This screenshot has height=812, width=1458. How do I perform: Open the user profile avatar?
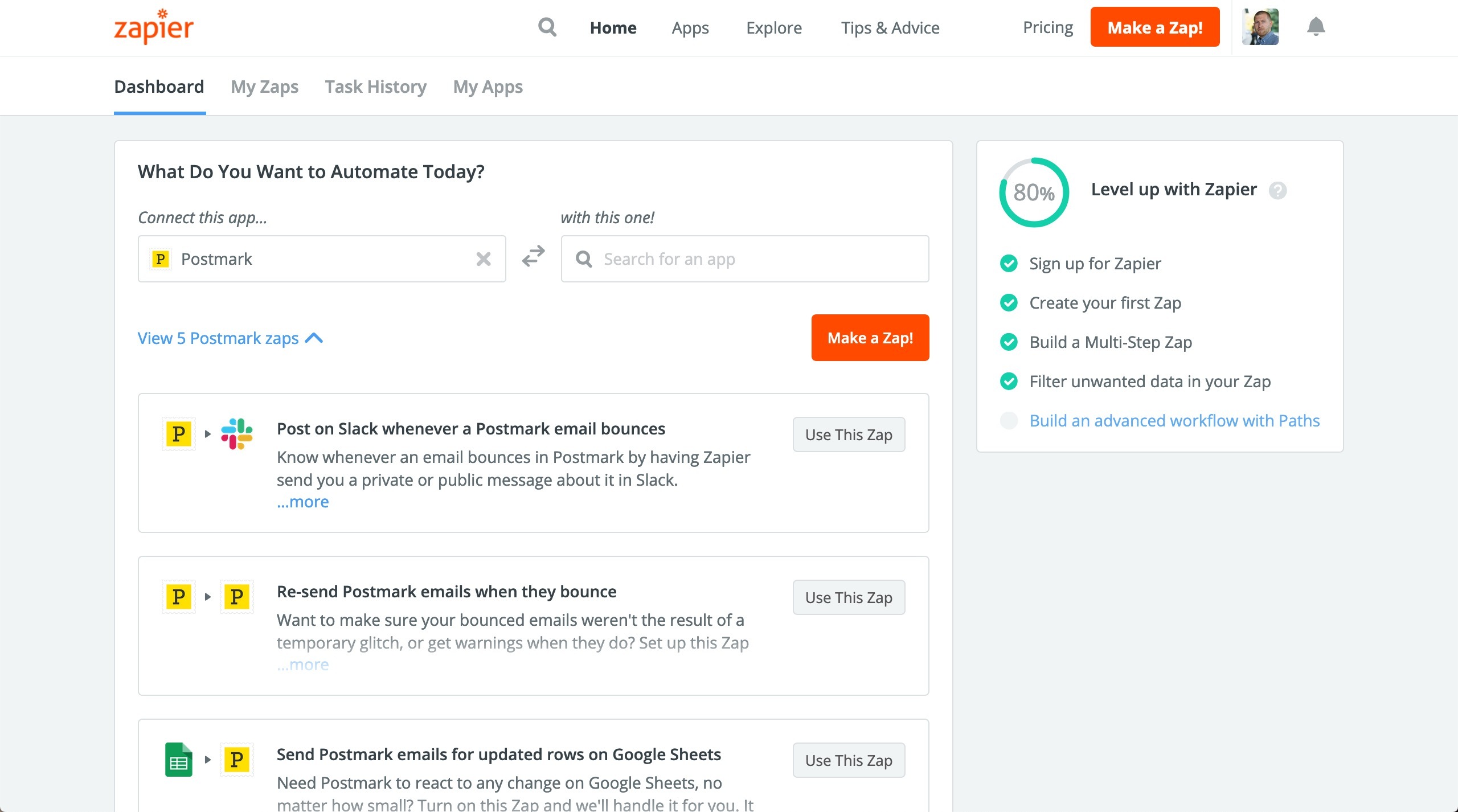1260,27
